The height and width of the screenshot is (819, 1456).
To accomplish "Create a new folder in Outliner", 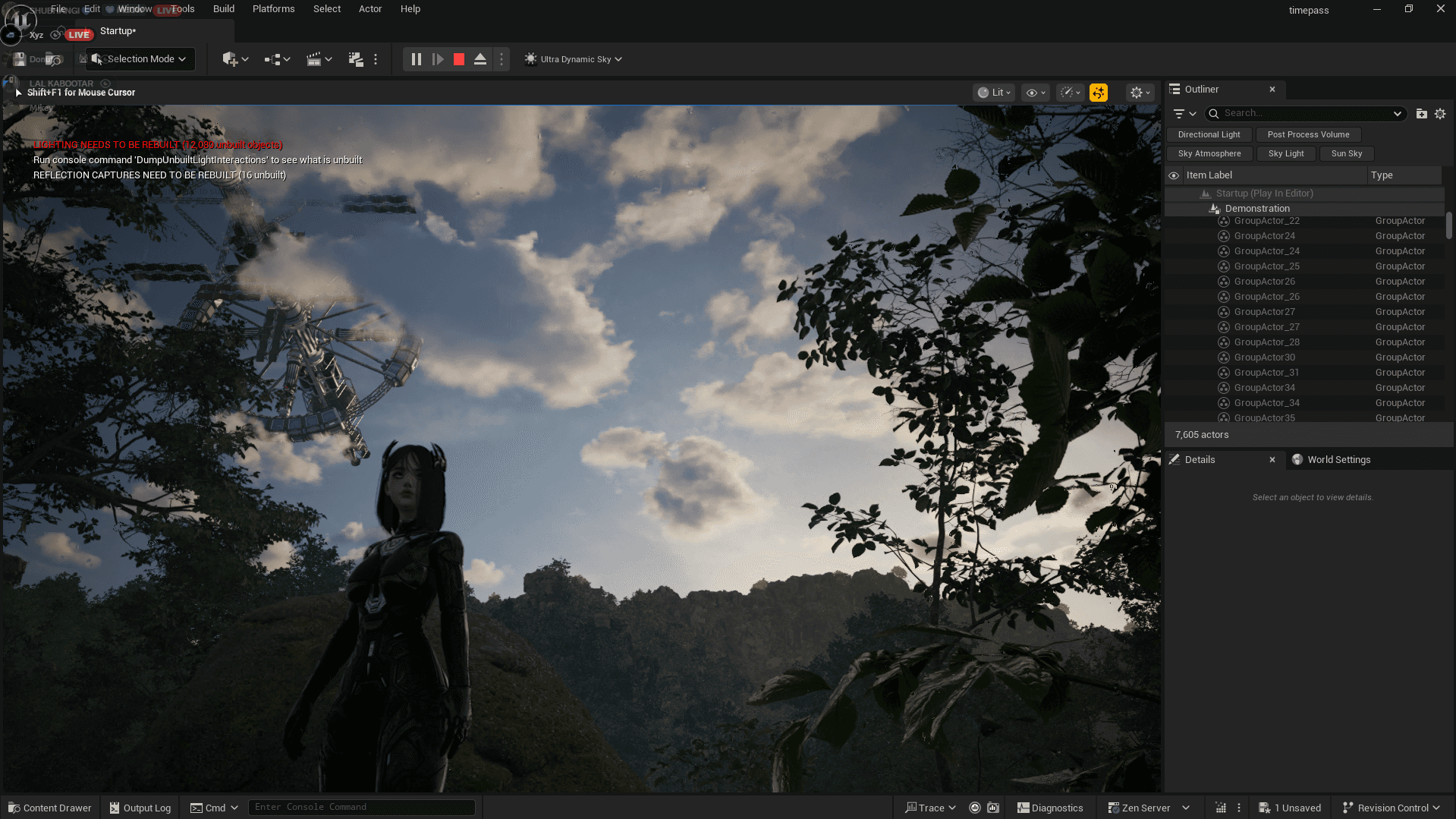I will [1422, 114].
